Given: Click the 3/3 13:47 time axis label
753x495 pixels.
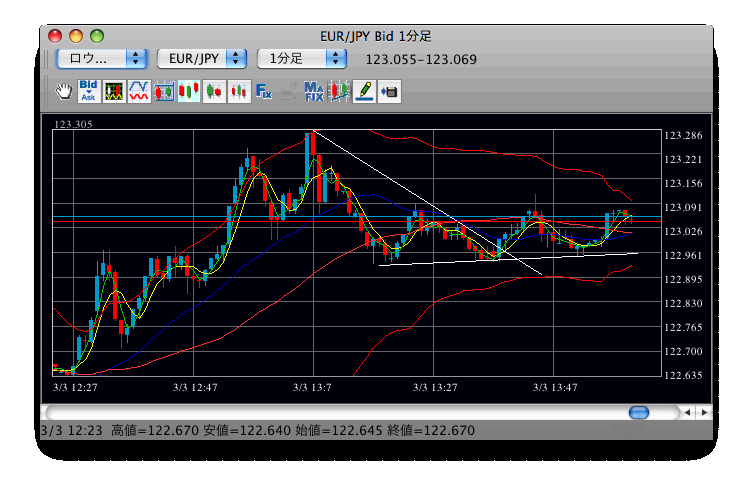Looking at the screenshot, I should click(555, 387).
